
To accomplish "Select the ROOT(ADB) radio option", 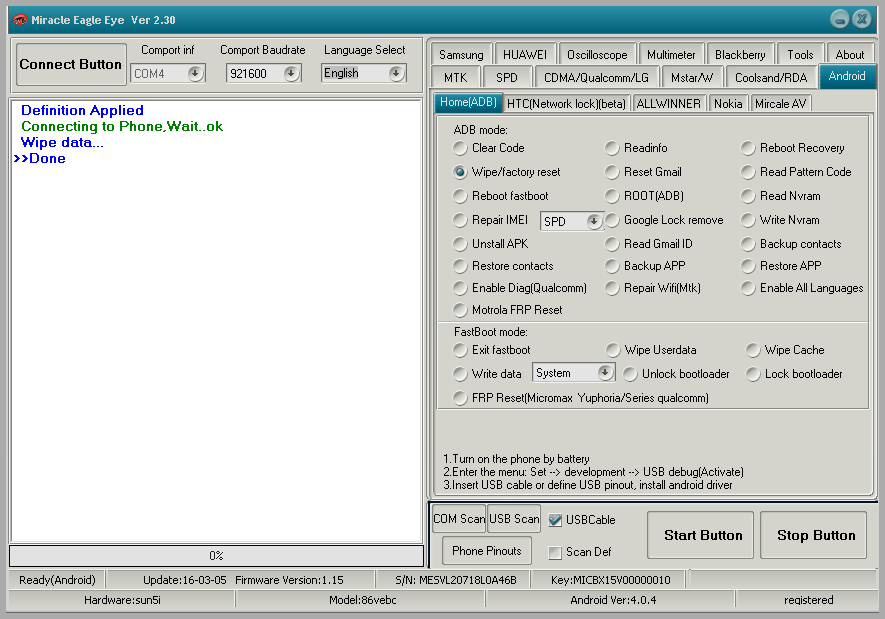I will (x=645, y=196).
